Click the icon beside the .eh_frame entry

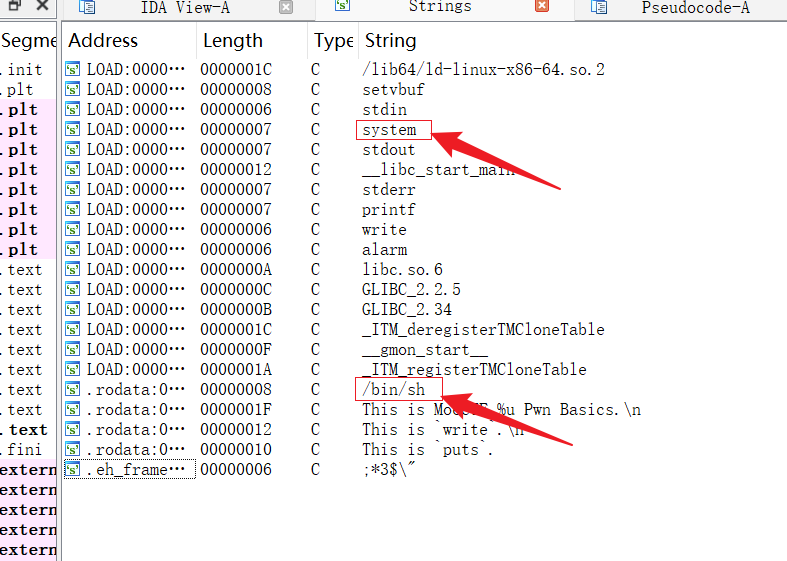pyautogui.click(x=72, y=470)
